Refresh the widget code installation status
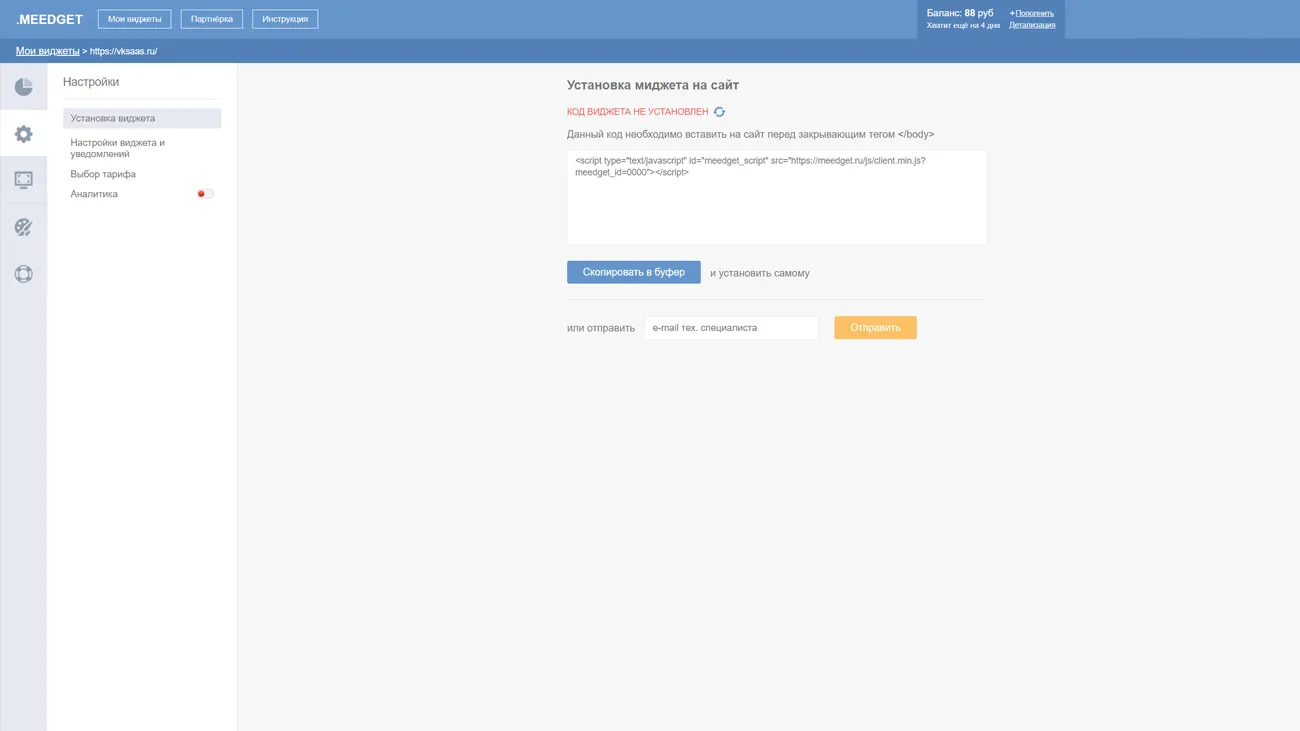 click(x=719, y=112)
